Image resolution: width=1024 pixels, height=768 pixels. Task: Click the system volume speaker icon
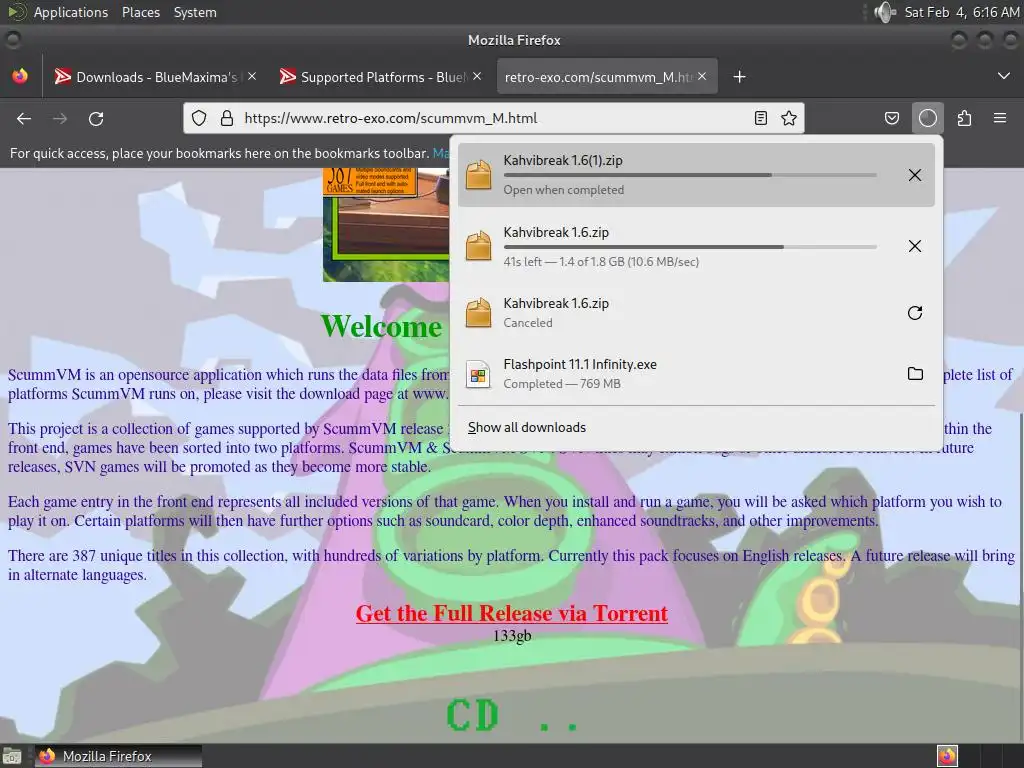(885, 12)
